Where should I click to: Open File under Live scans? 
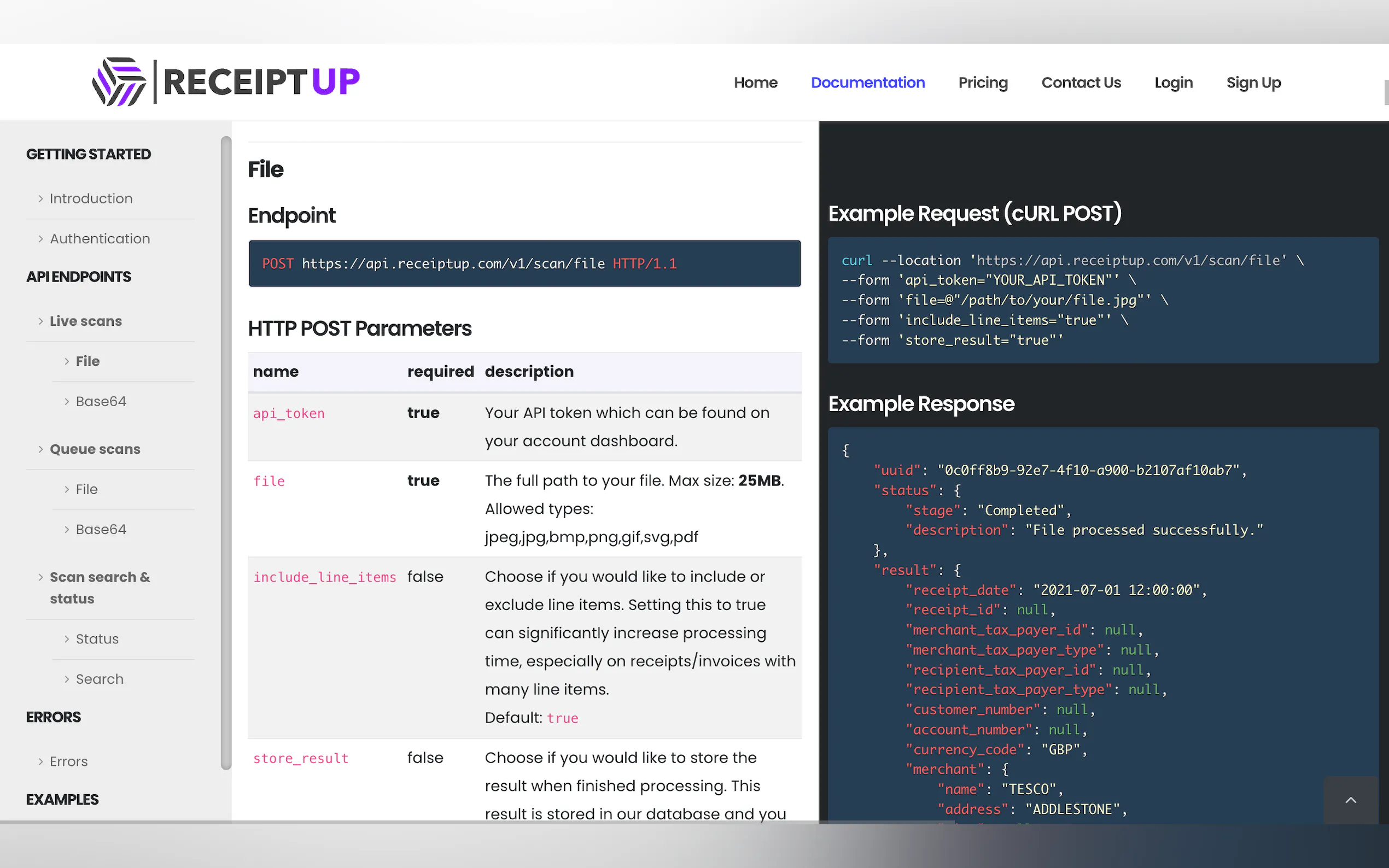point(87,361)
